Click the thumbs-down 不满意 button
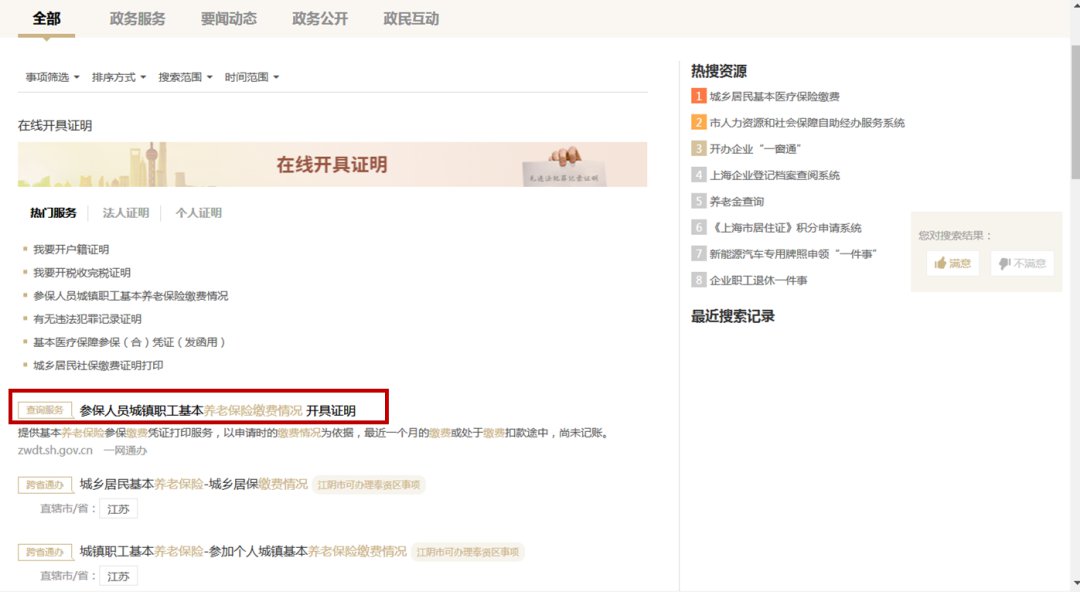 [x=1022, y=263]
